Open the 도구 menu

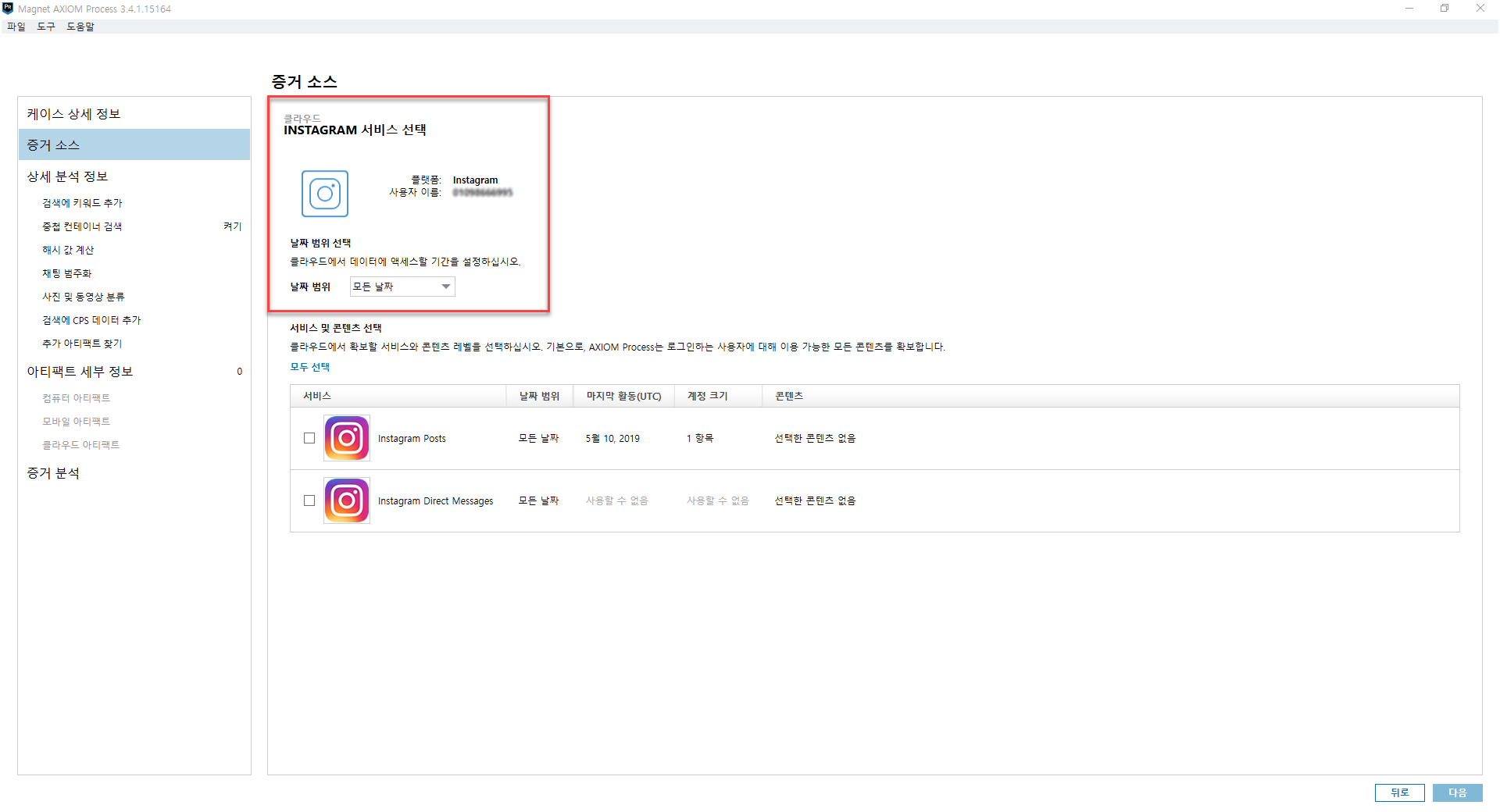(46, 27)
